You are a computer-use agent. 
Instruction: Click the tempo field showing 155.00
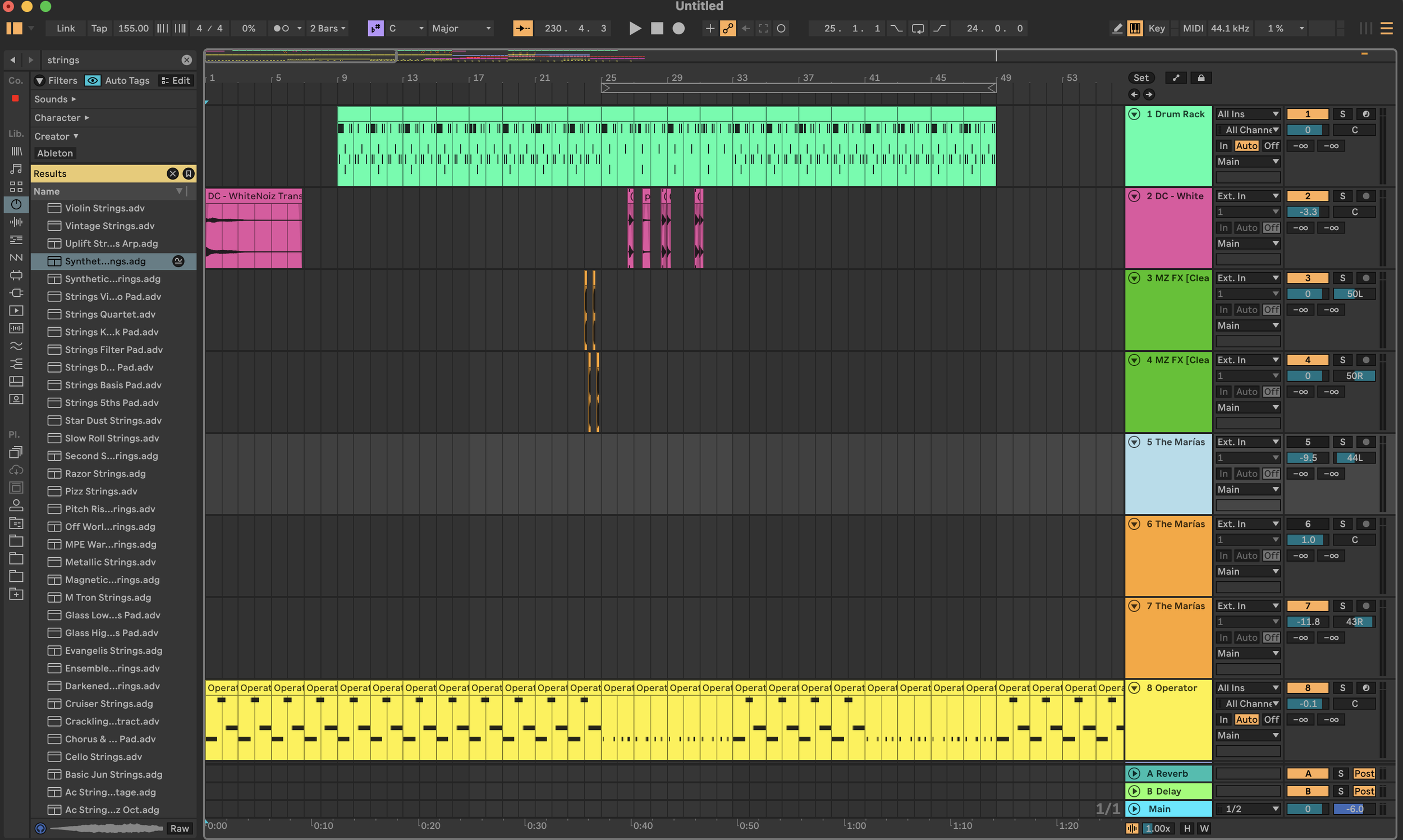tap(133, 28)
